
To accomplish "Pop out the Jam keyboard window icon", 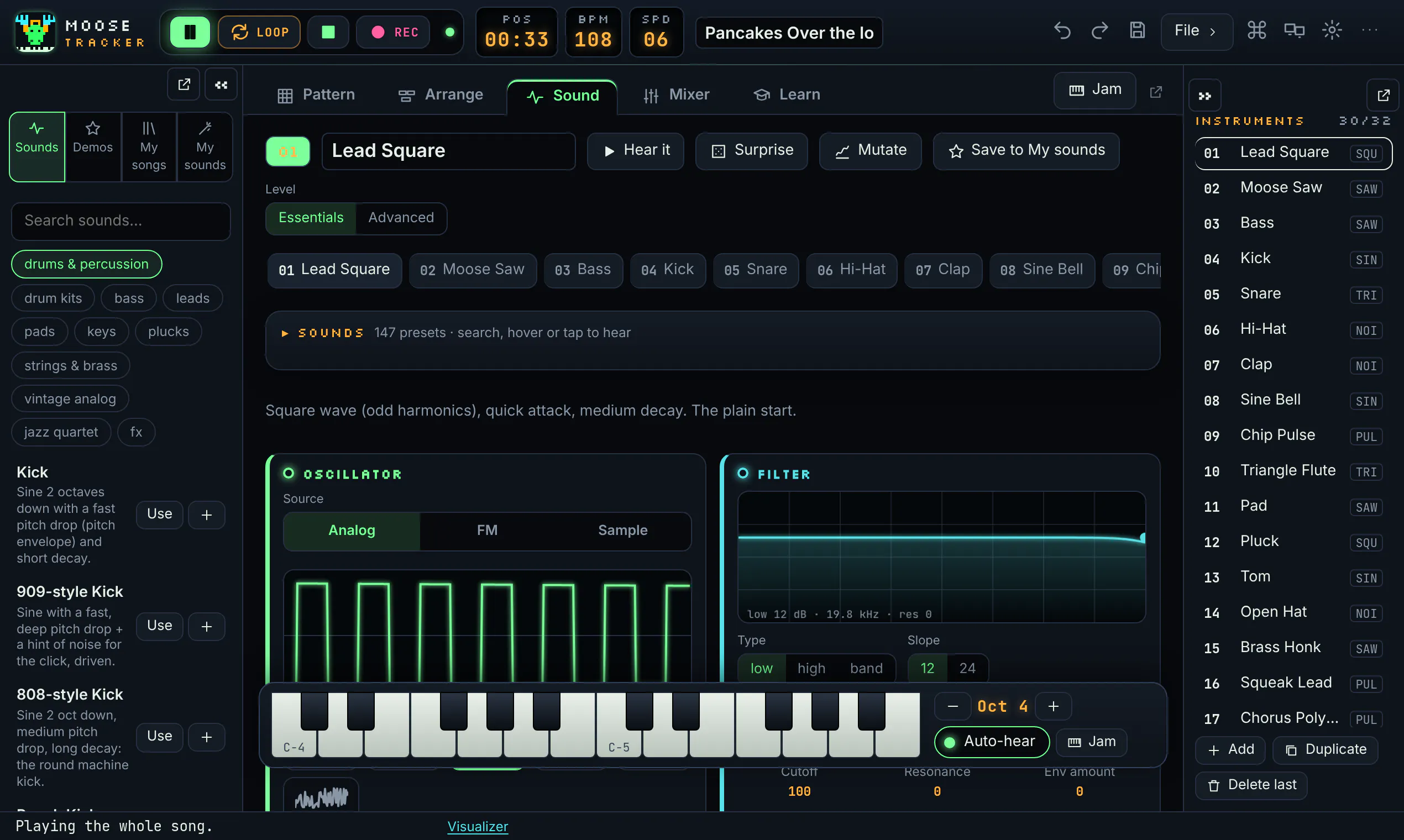I will pos(1156,92).
